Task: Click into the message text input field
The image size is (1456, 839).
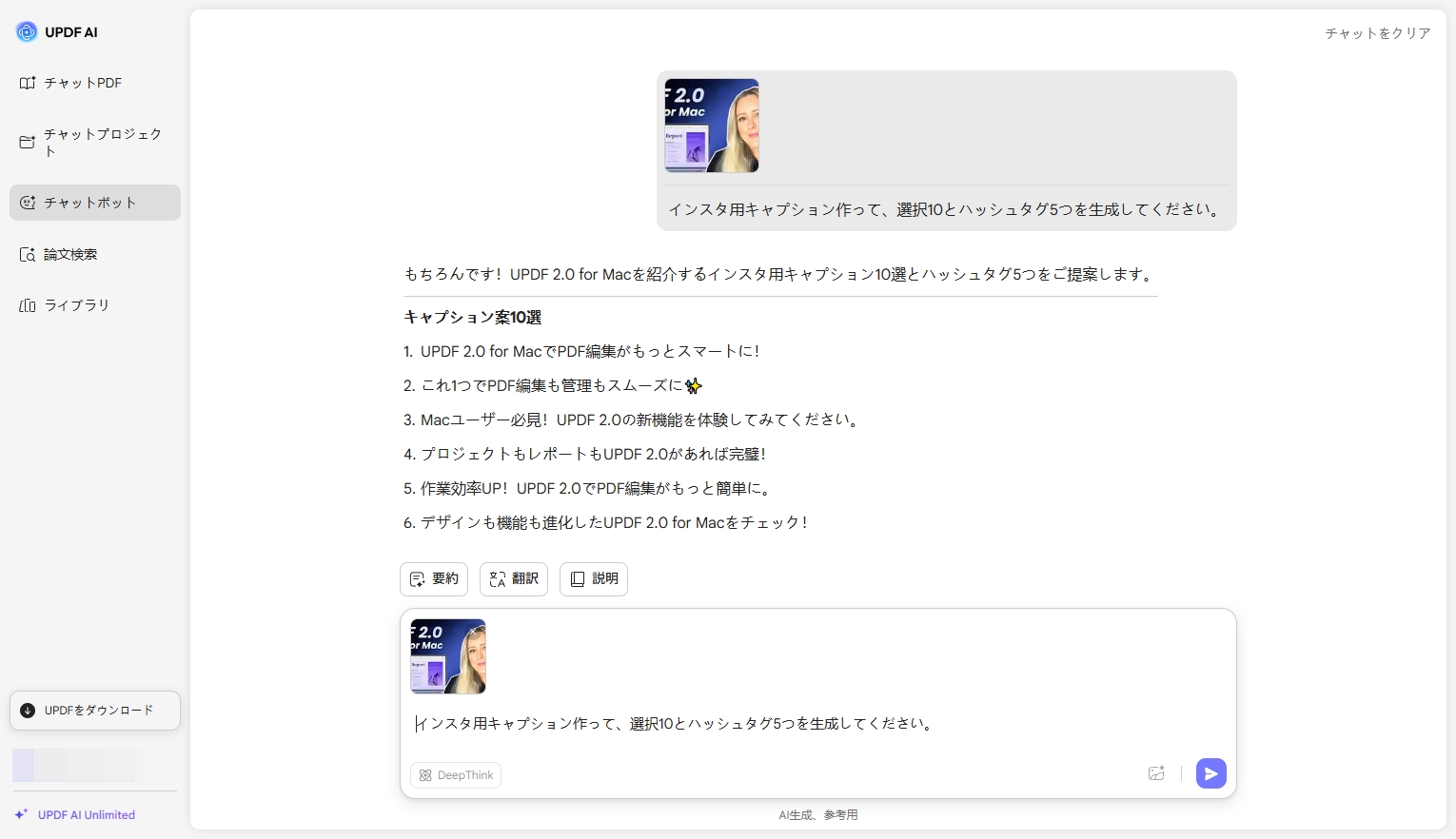Action: pyautogui.click(x=818, y=724)
